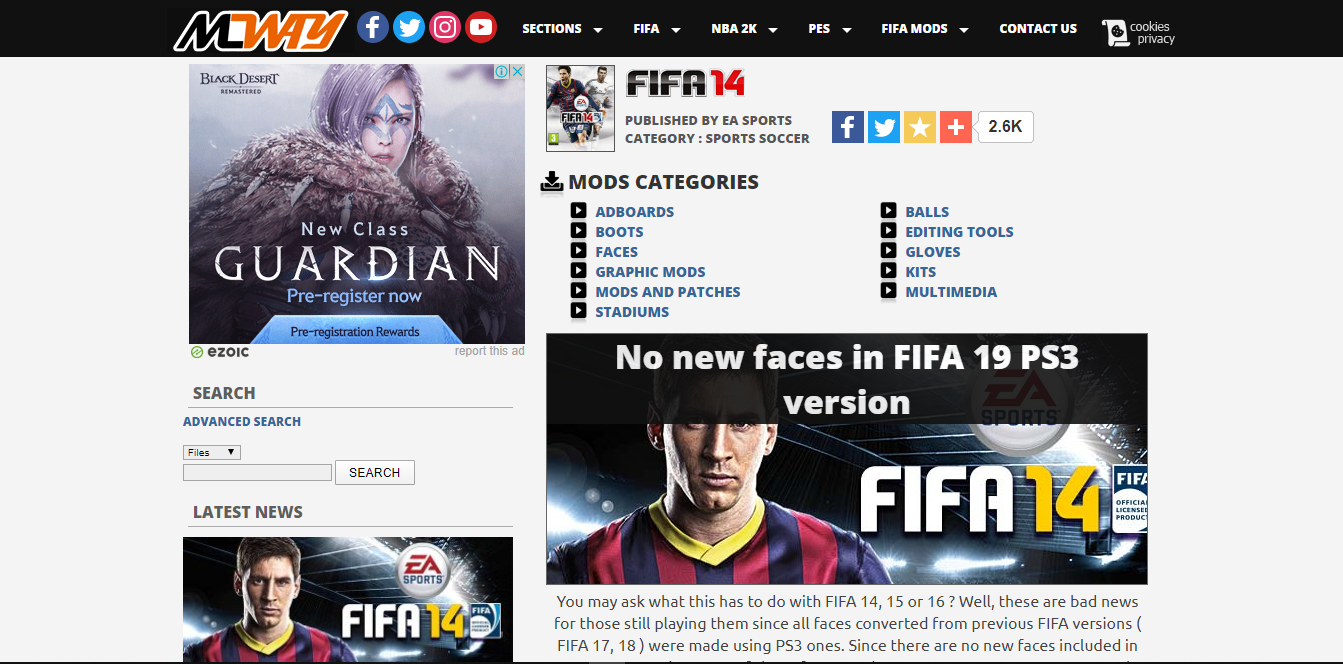Click the arrow icon beside EDITING TOOLS

tap(888, 231)
